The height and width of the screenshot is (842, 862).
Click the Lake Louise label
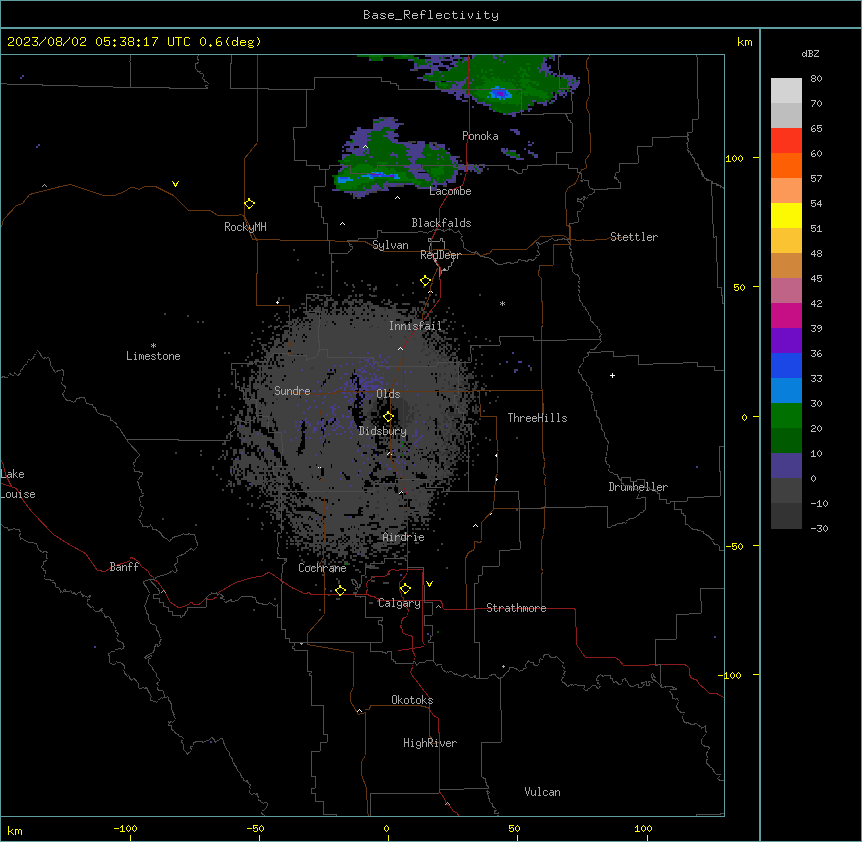coord(18,484)
